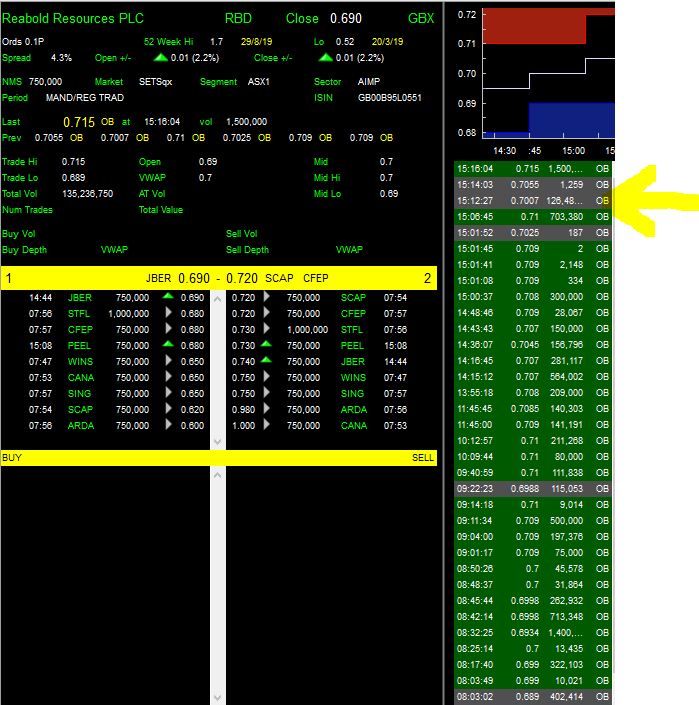Viewport: 699px width, 705px height.
Task: Click 15:00 label on chart time axis
Action: coord(574,151)
